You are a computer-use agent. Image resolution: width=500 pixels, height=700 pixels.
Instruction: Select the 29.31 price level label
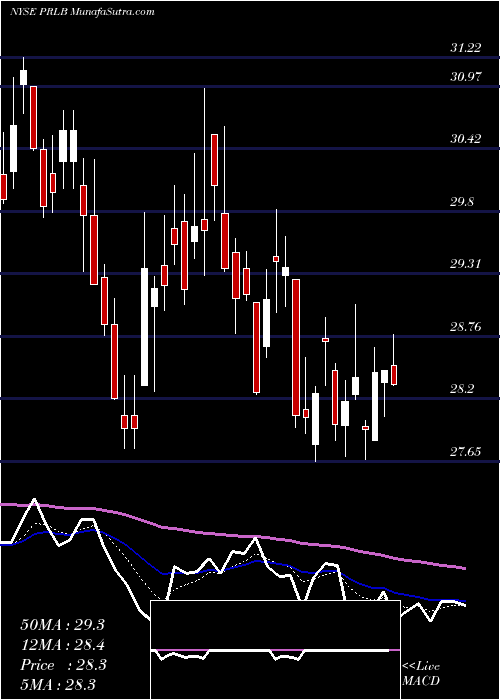coord(466,263)
